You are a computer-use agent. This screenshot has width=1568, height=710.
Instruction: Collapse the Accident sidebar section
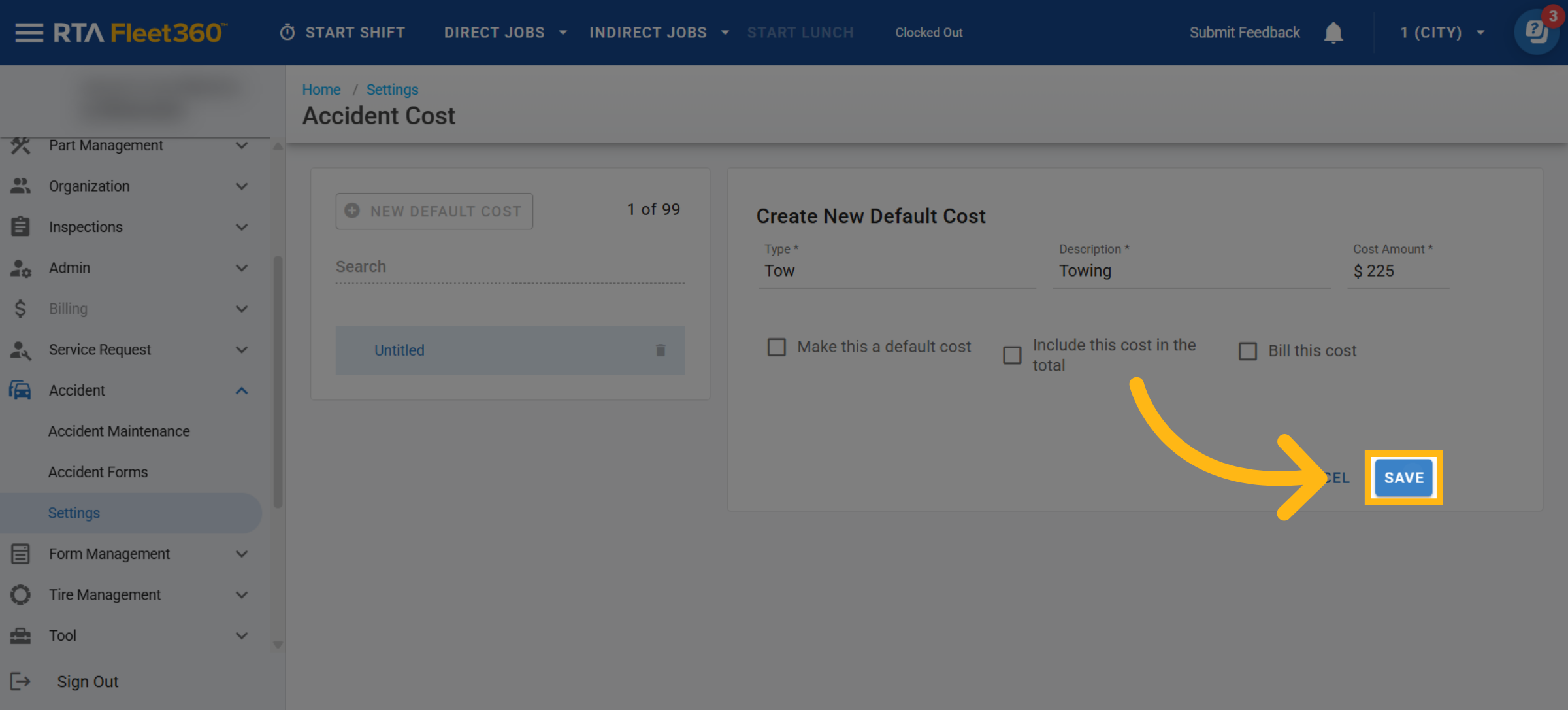pyautogui.click(x=242, y=390)
